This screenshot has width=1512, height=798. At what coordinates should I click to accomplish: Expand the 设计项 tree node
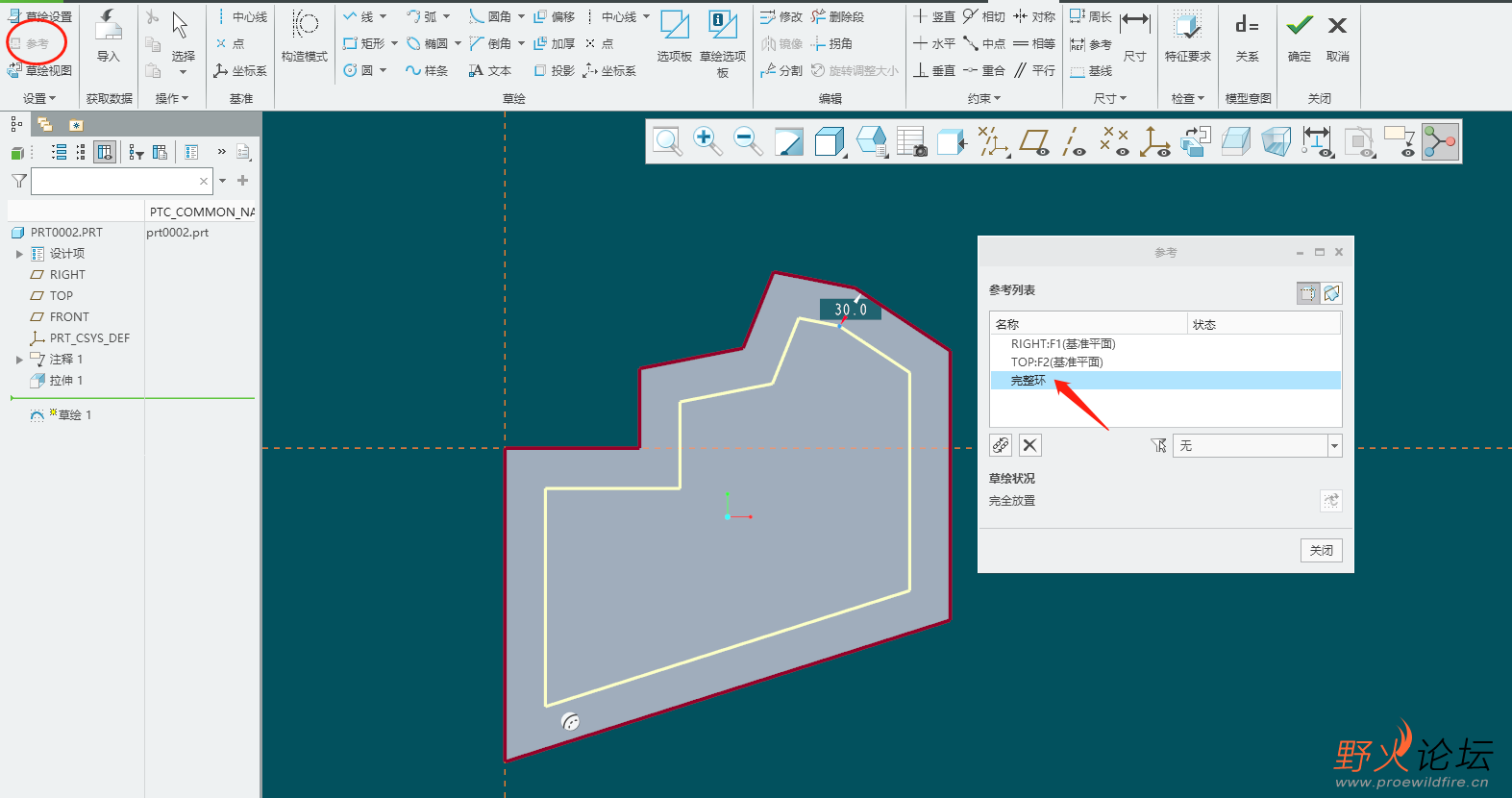(19, 254)
